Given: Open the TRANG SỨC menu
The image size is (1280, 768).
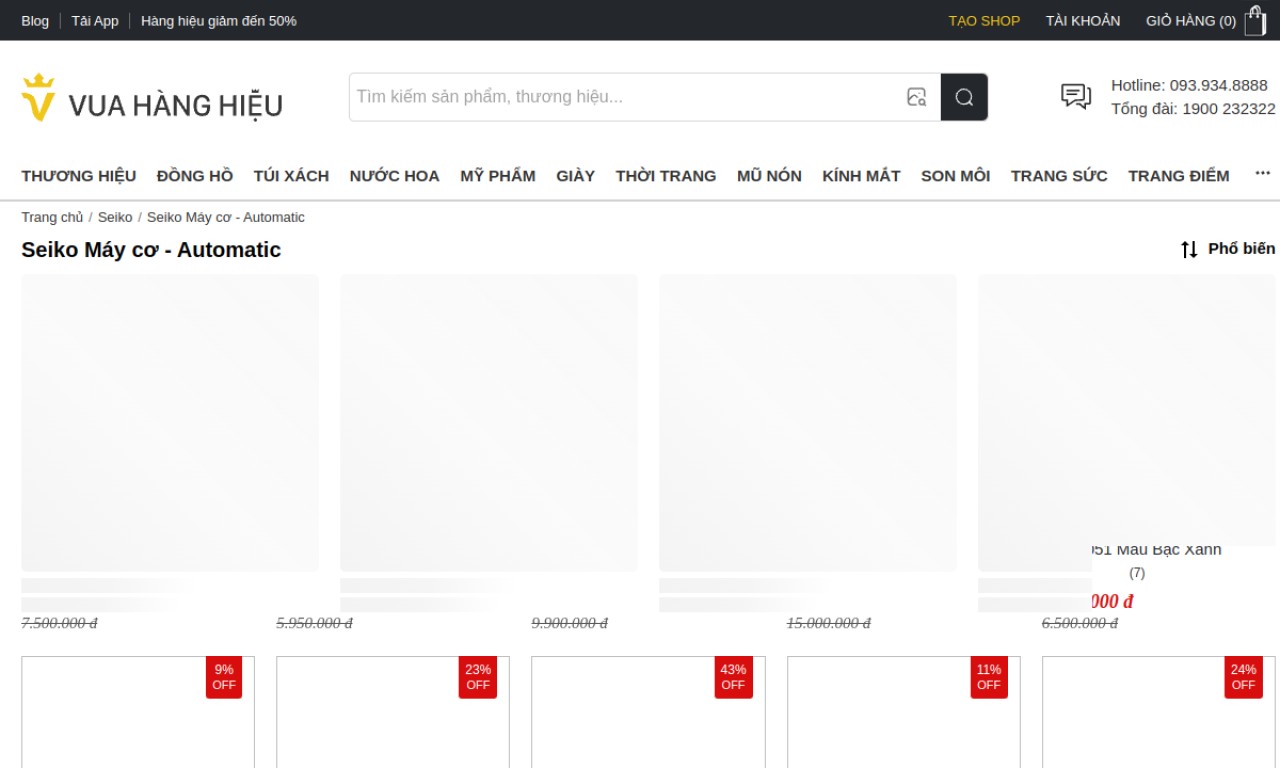Looking at the screenshot, I should 1059,176.
